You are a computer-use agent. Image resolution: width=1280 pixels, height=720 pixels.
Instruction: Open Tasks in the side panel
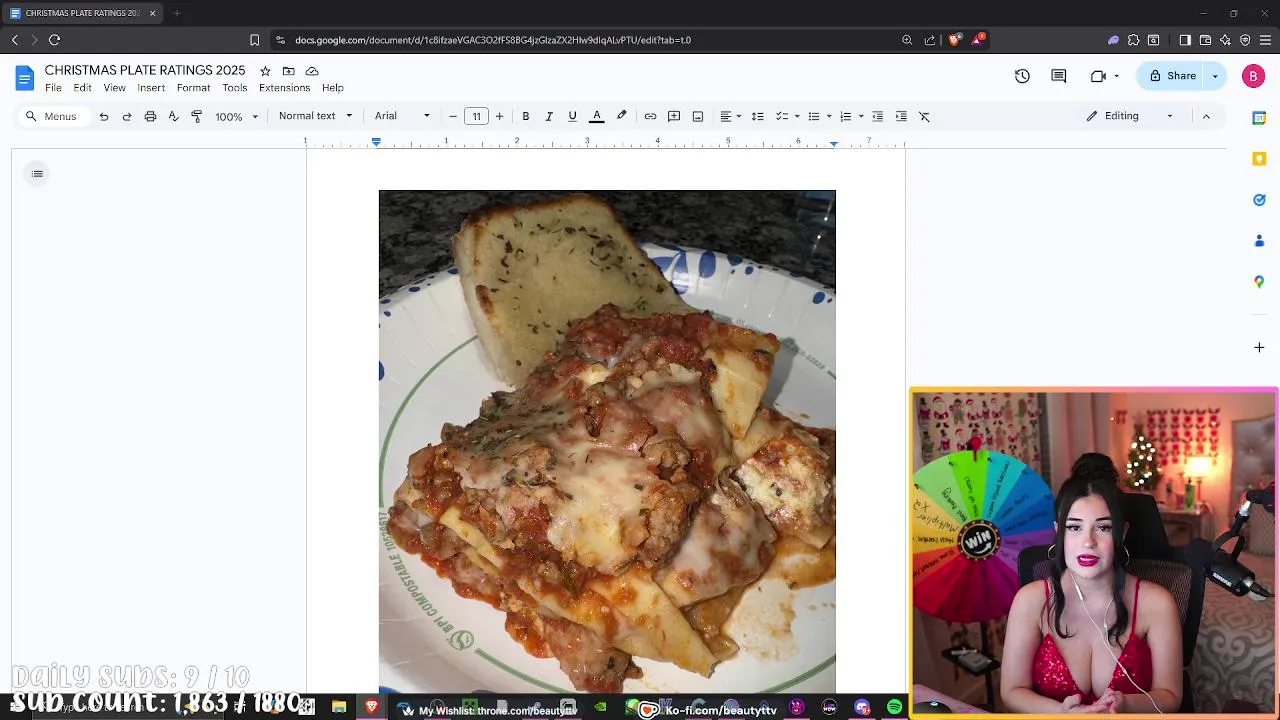point(1259,200)
